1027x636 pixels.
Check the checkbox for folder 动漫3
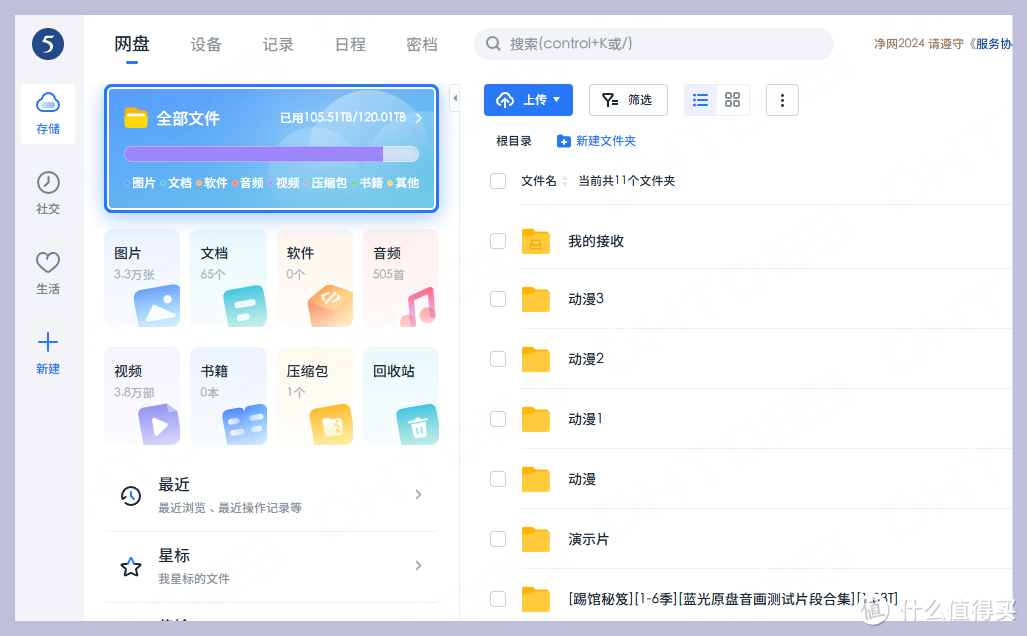click(x=497, y=299)
